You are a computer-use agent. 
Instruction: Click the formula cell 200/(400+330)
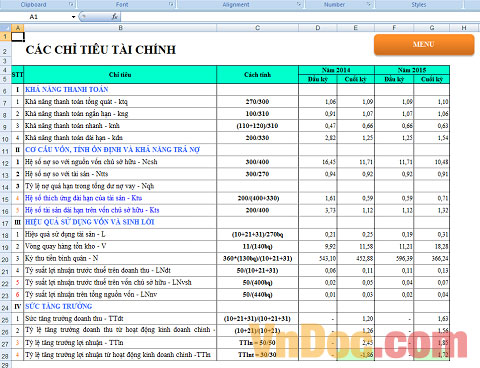coord(258,198)
